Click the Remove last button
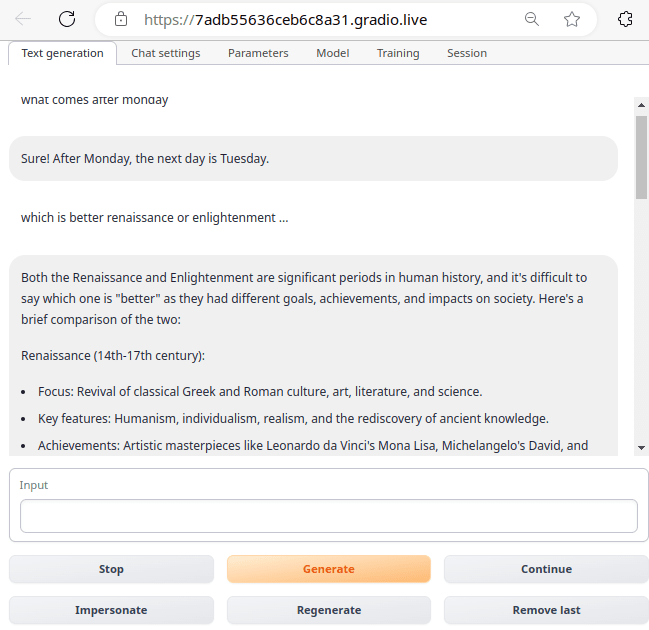The image size is (649, 630). 546,610
